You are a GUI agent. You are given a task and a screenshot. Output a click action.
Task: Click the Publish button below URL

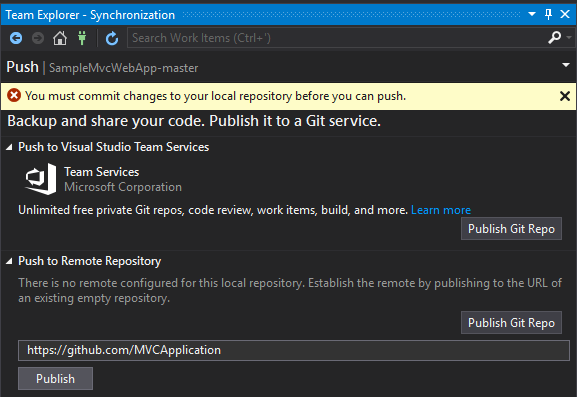click(55, 379)
